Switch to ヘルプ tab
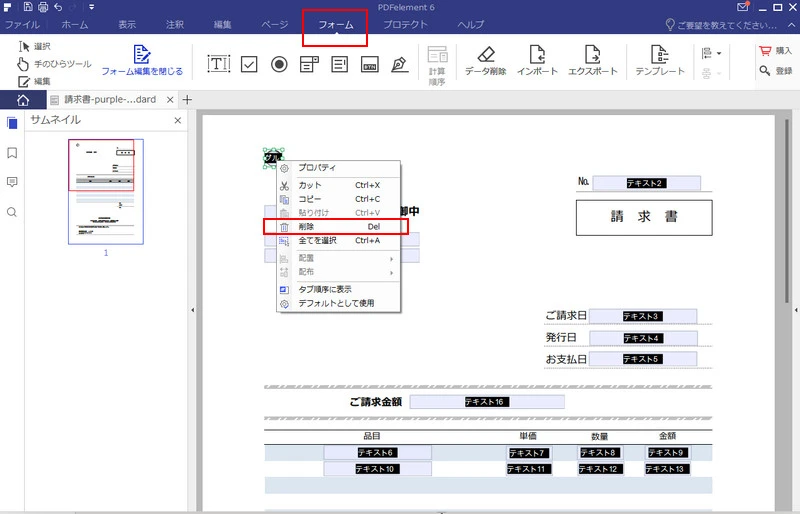This screenshot has height=514, width=800. pyautogui.click(x=470, y=25)
